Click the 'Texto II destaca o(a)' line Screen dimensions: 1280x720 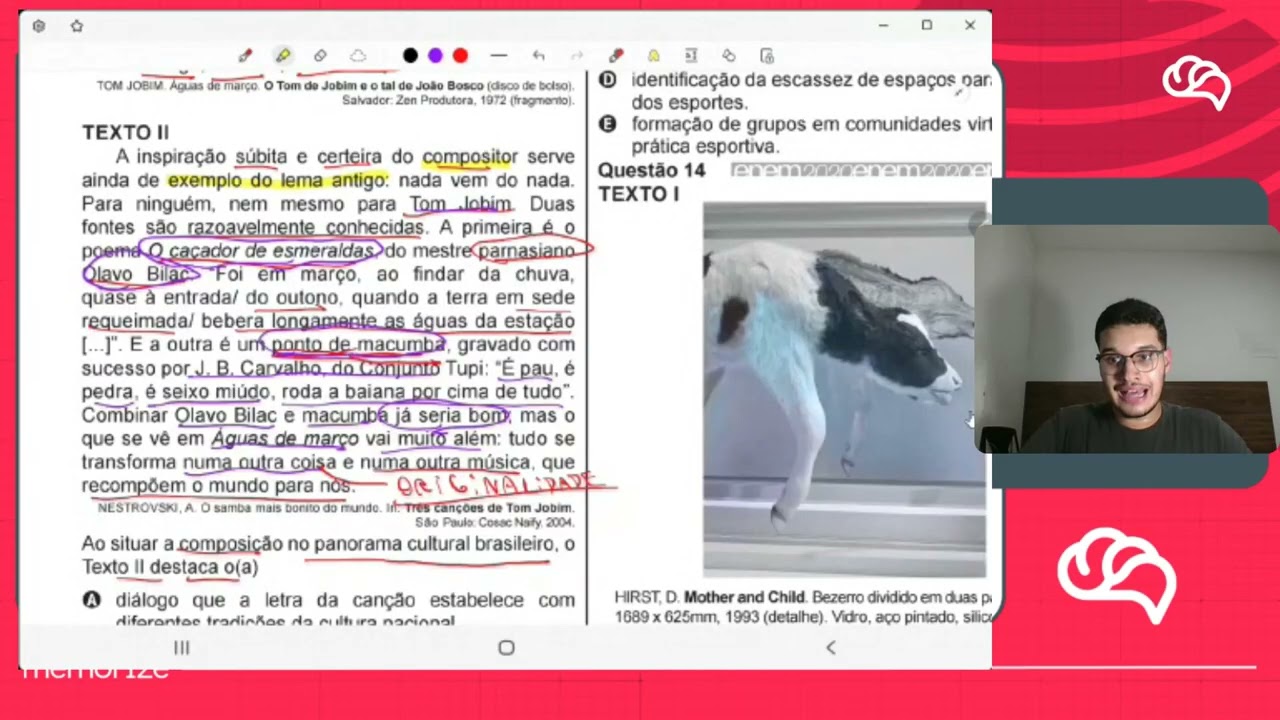(170, 567)
